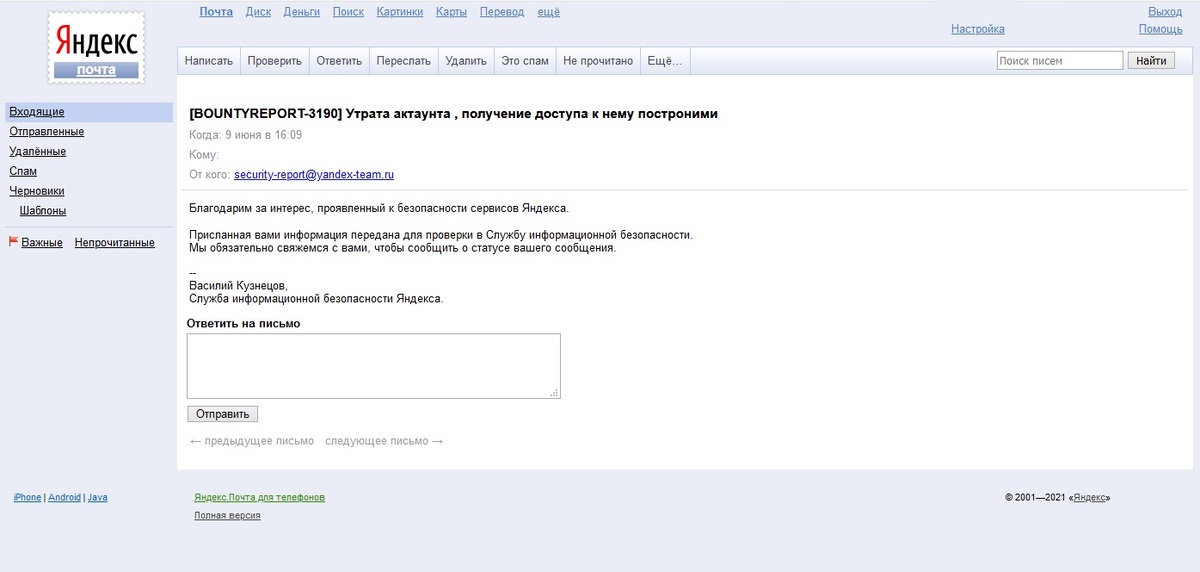The height and width of the screenshot is (572, 1200).
Task: Click the Ответить на письмо heading
Action: (244, 324)
